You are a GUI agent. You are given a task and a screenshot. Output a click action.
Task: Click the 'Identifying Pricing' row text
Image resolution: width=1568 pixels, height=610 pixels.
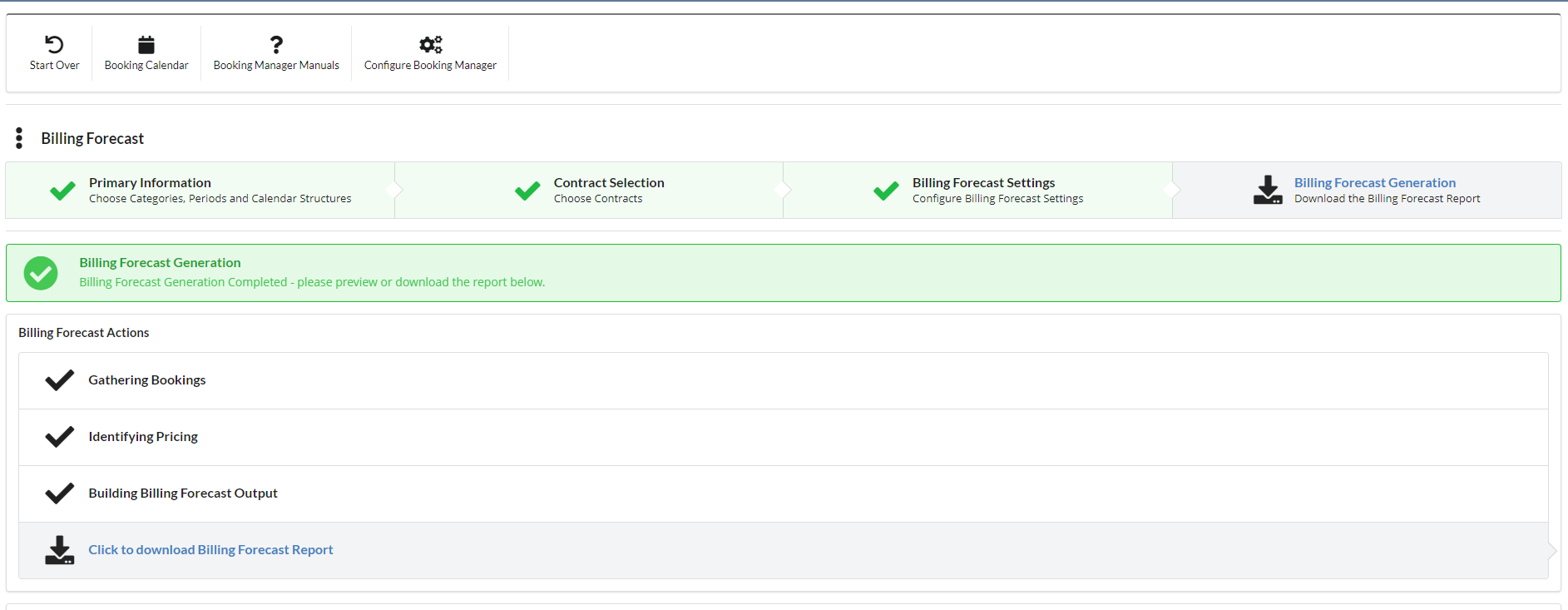click(x=143, y=437)
